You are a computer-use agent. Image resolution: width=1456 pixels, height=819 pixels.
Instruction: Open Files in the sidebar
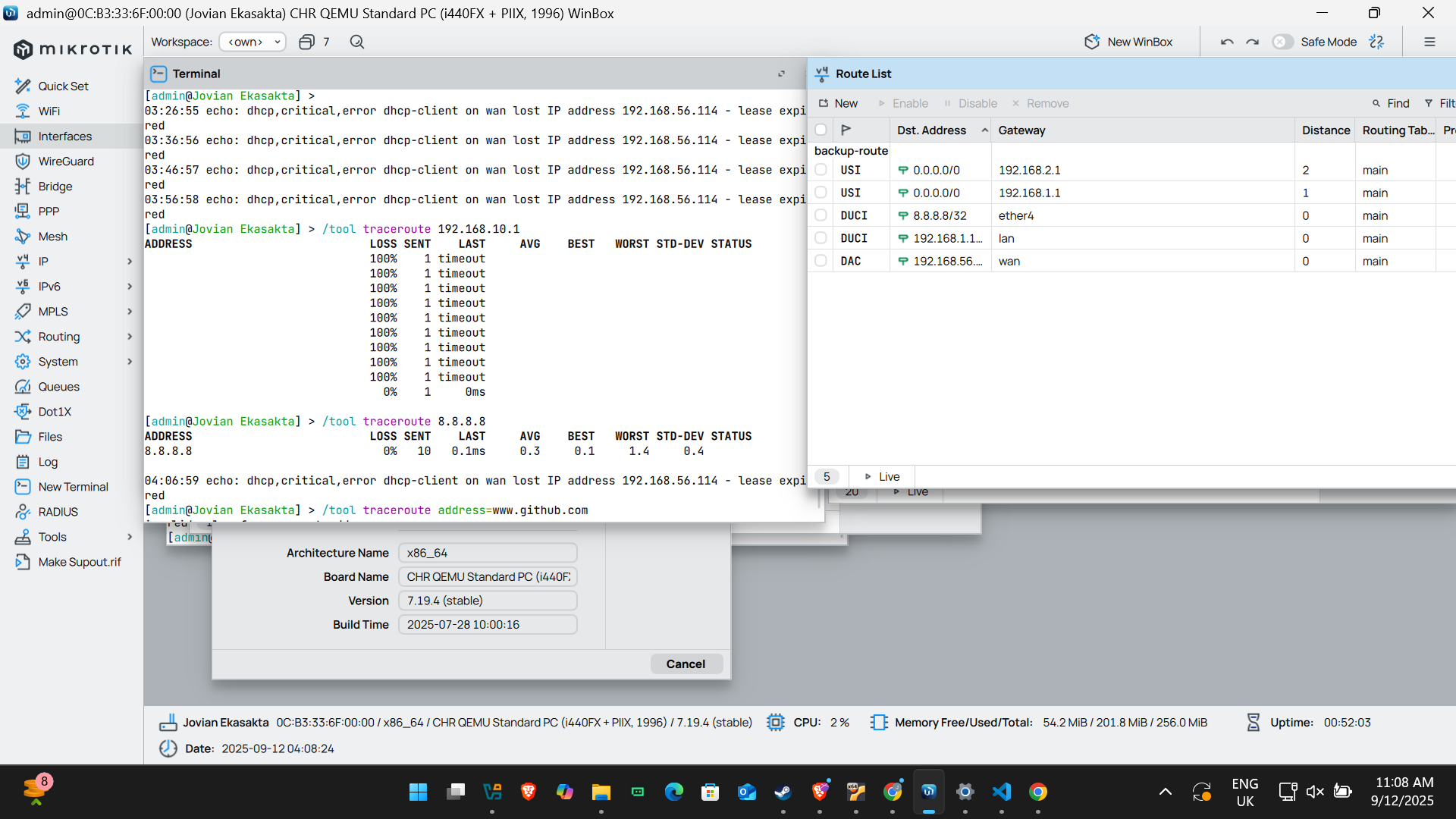coord(50,437)
